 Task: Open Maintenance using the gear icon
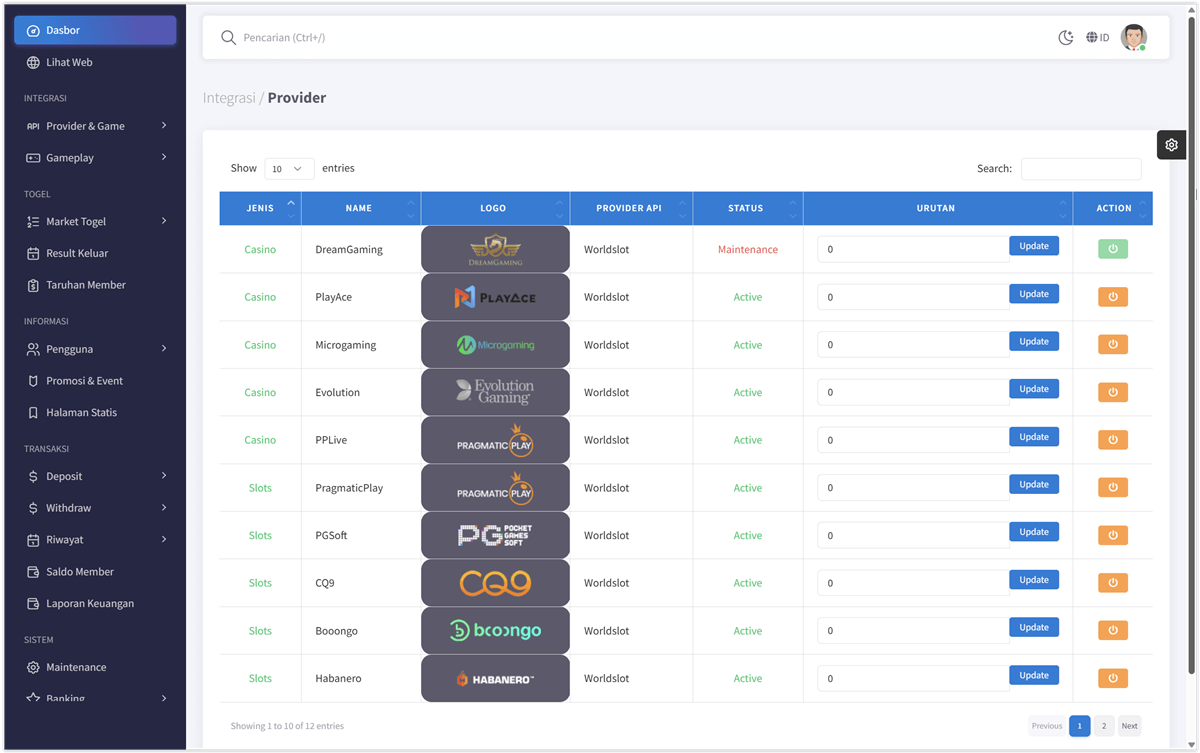(34, 667)
